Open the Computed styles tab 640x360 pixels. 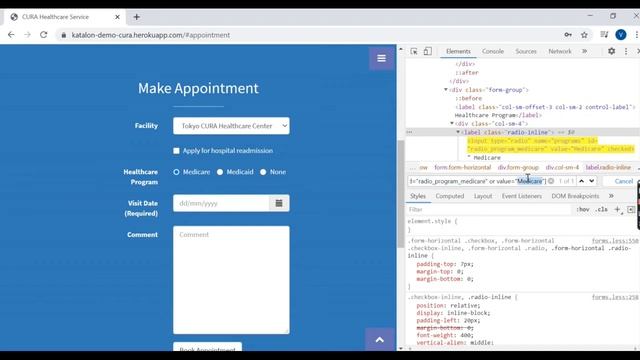[449, 196]
